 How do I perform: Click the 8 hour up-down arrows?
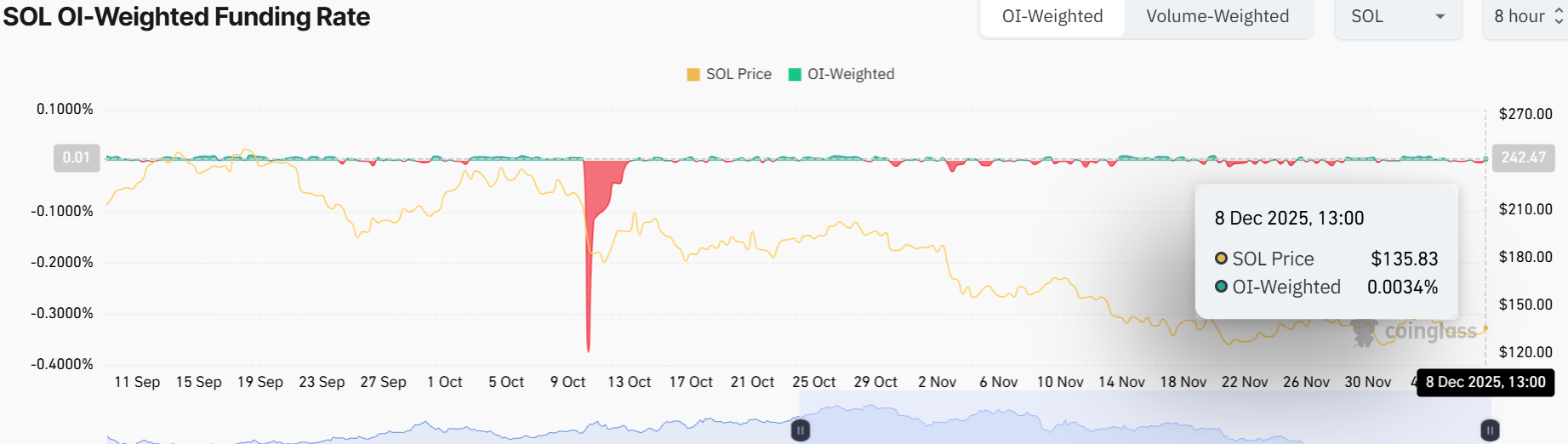pos(1559,16)
